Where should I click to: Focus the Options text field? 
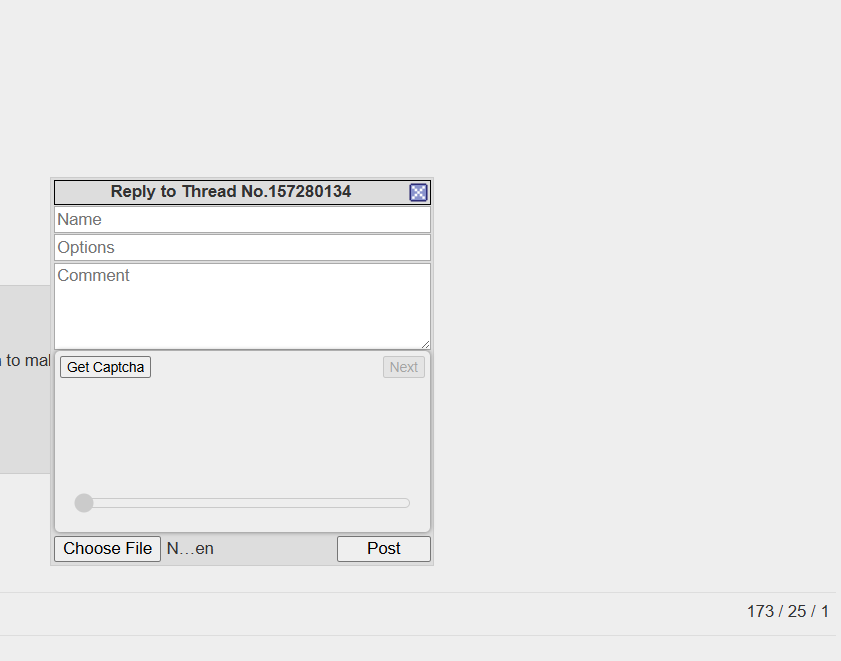(x=242, y=247)
